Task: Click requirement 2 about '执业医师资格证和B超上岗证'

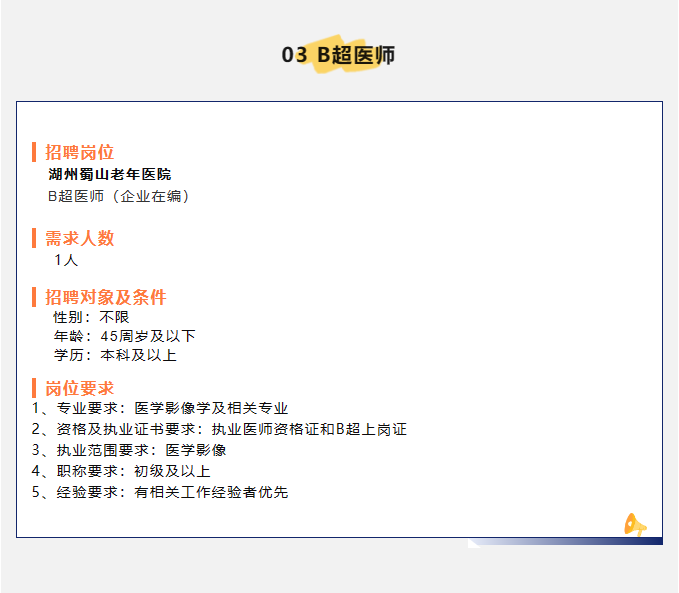Action: tap(219, 429)
